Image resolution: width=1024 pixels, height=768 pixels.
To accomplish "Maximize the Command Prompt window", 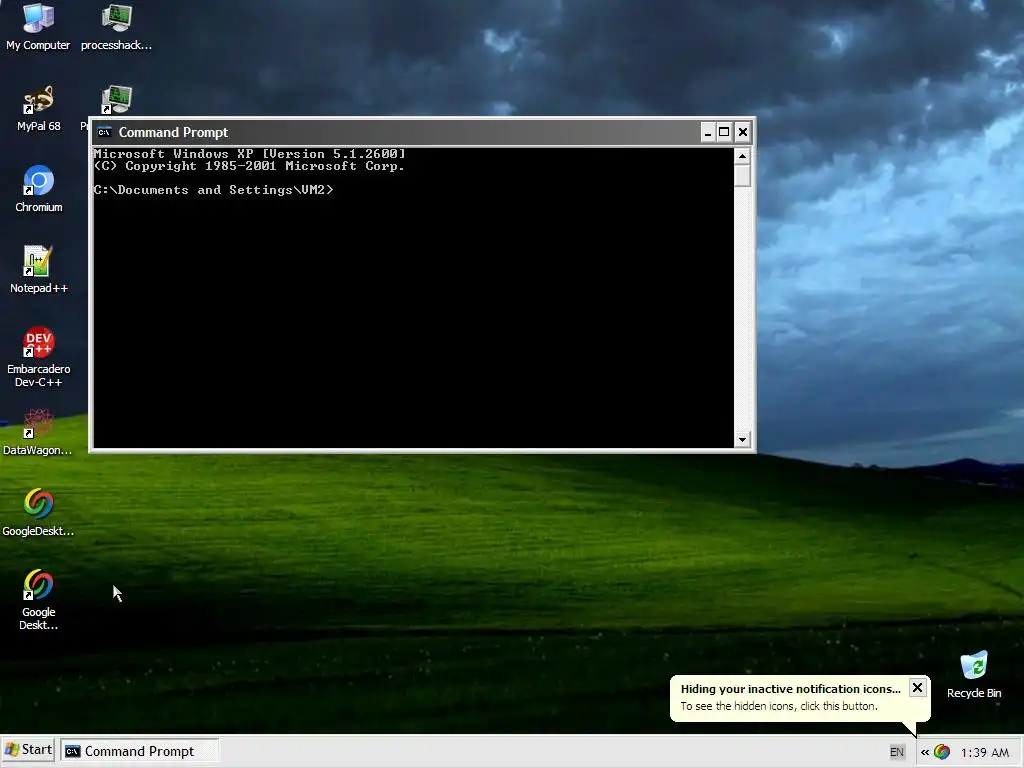I will coord(724,133).
